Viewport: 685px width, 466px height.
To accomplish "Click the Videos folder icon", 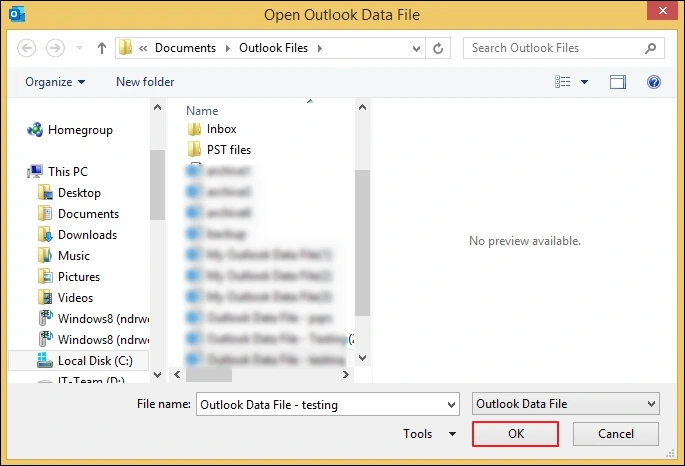I will point(45,297).
